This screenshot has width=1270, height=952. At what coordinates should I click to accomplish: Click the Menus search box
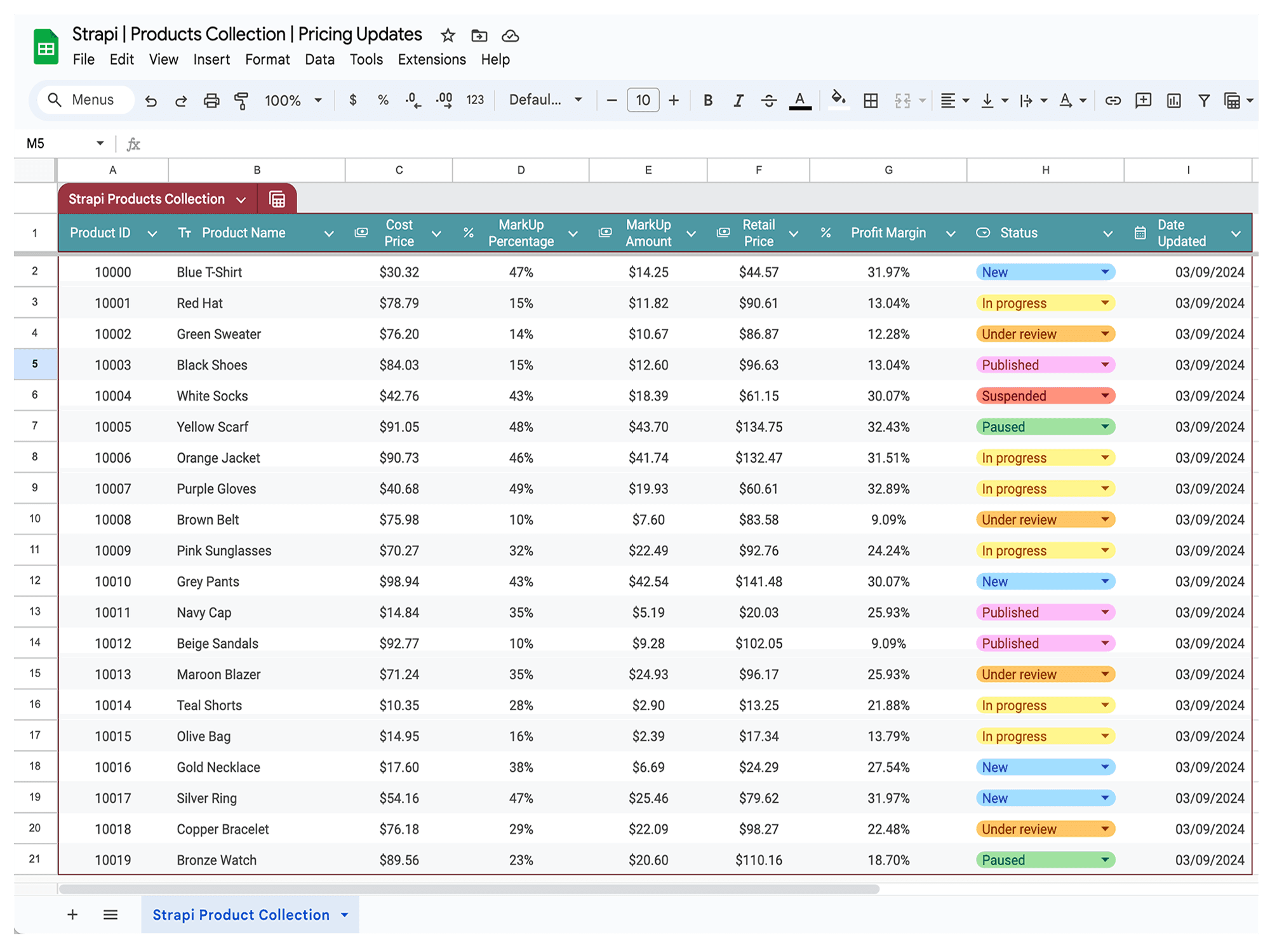click(86, 100)
